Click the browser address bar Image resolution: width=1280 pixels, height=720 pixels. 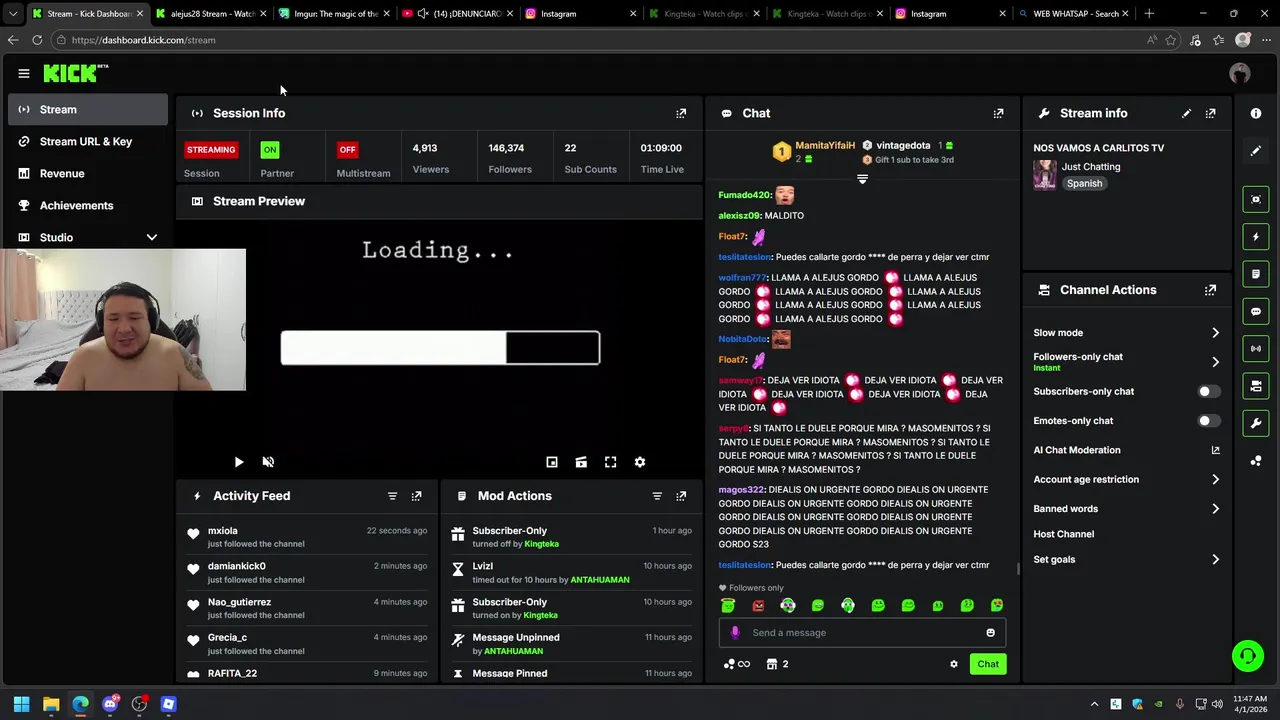[600, 40]
